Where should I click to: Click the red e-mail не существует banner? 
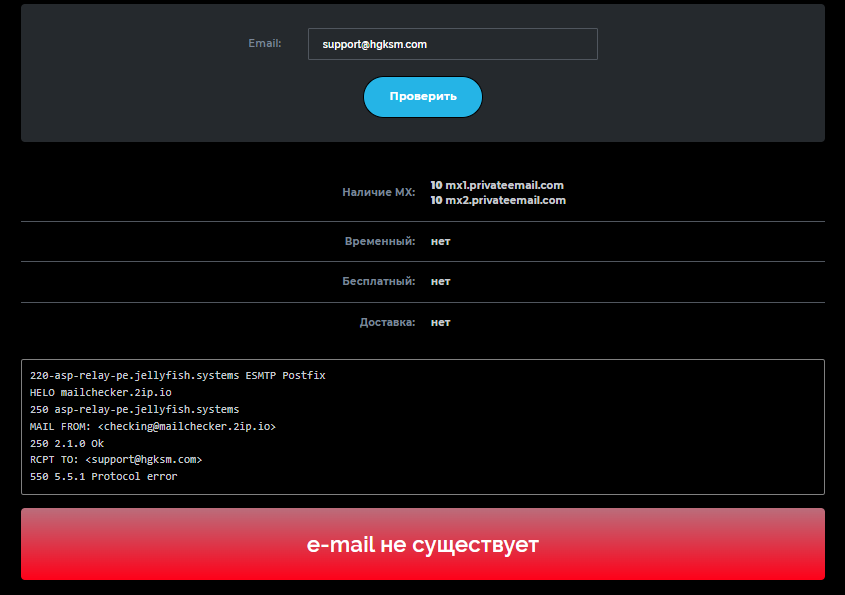[422, 545]
